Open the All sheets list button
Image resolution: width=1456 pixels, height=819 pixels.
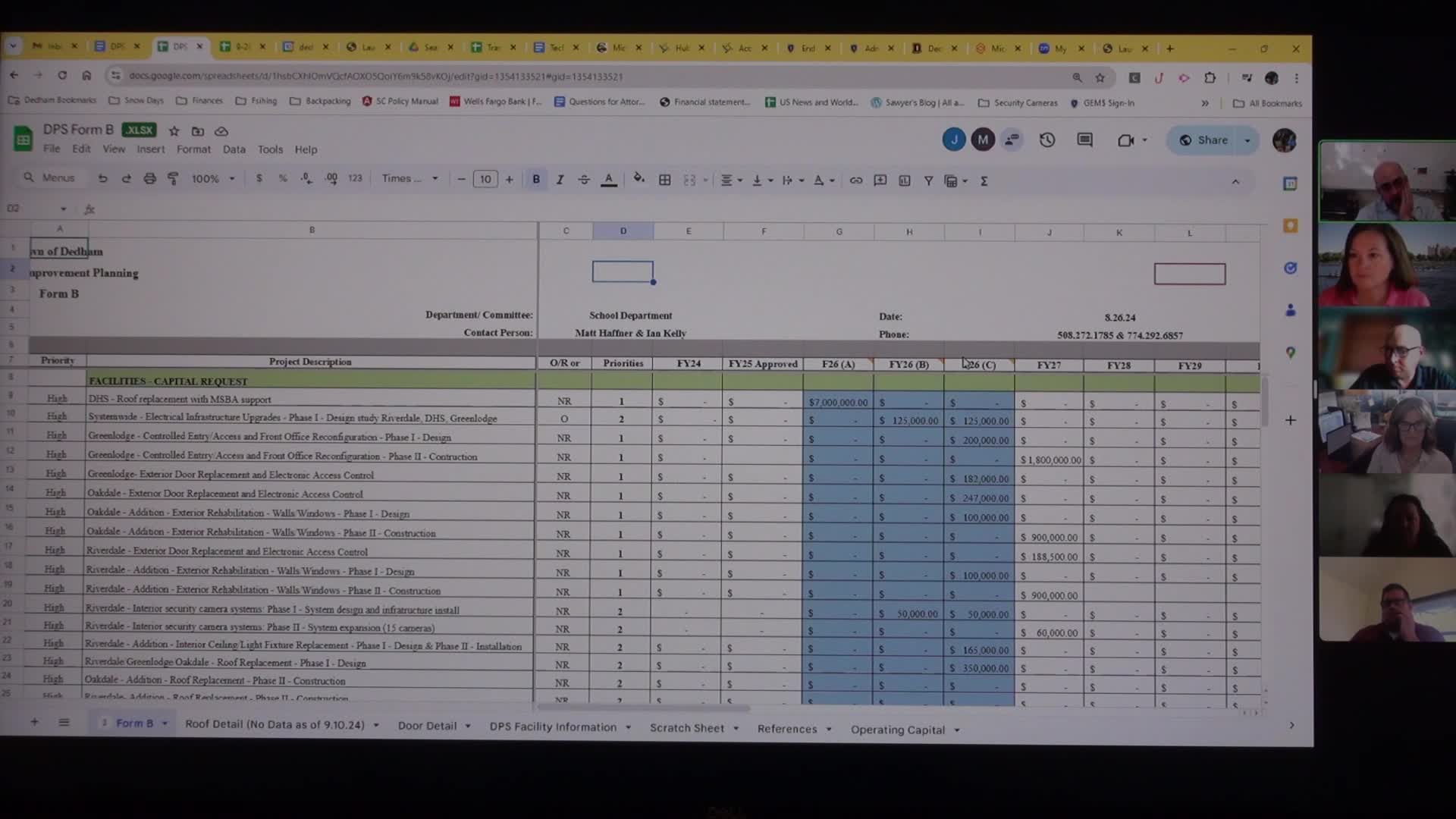click(64, 722)
